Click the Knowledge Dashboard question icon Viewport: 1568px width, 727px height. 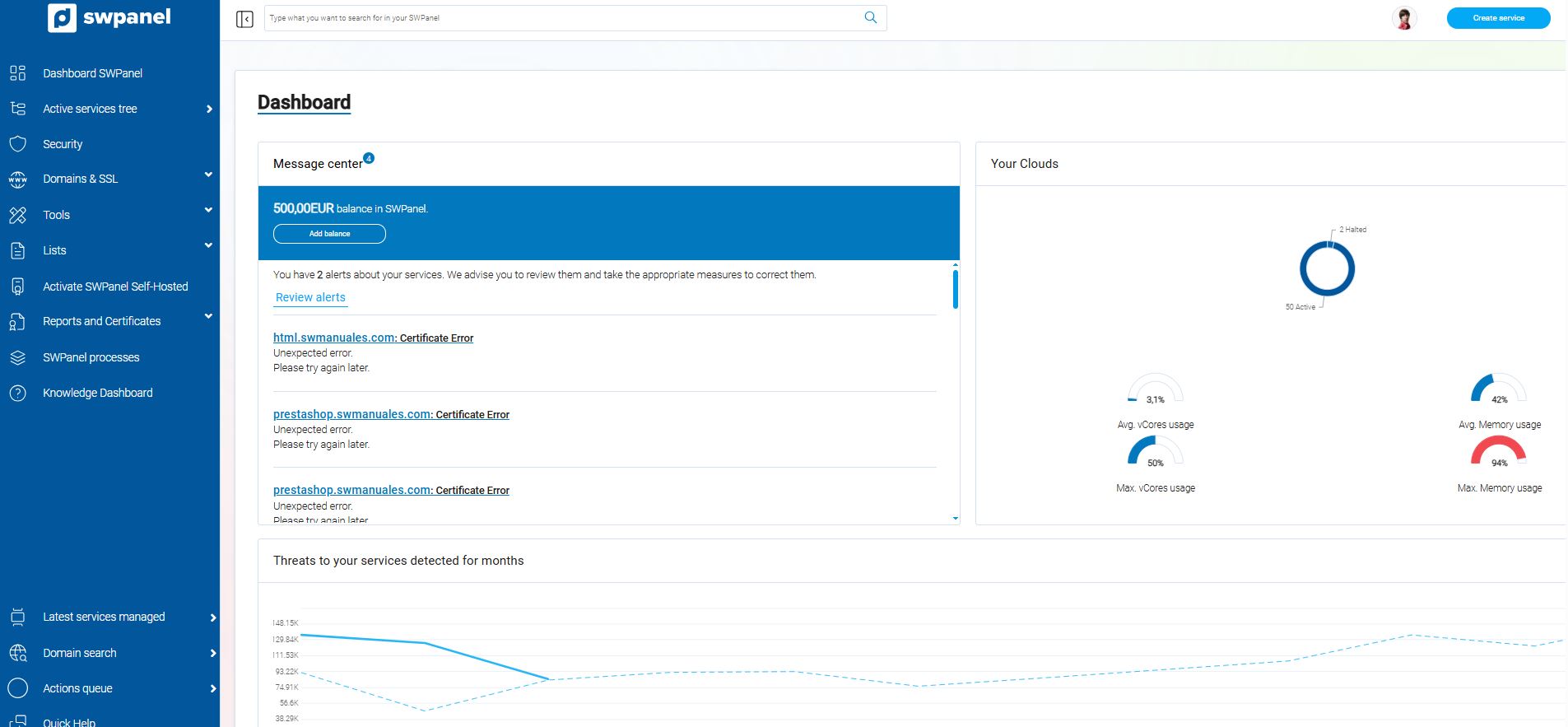coord(17,393)
